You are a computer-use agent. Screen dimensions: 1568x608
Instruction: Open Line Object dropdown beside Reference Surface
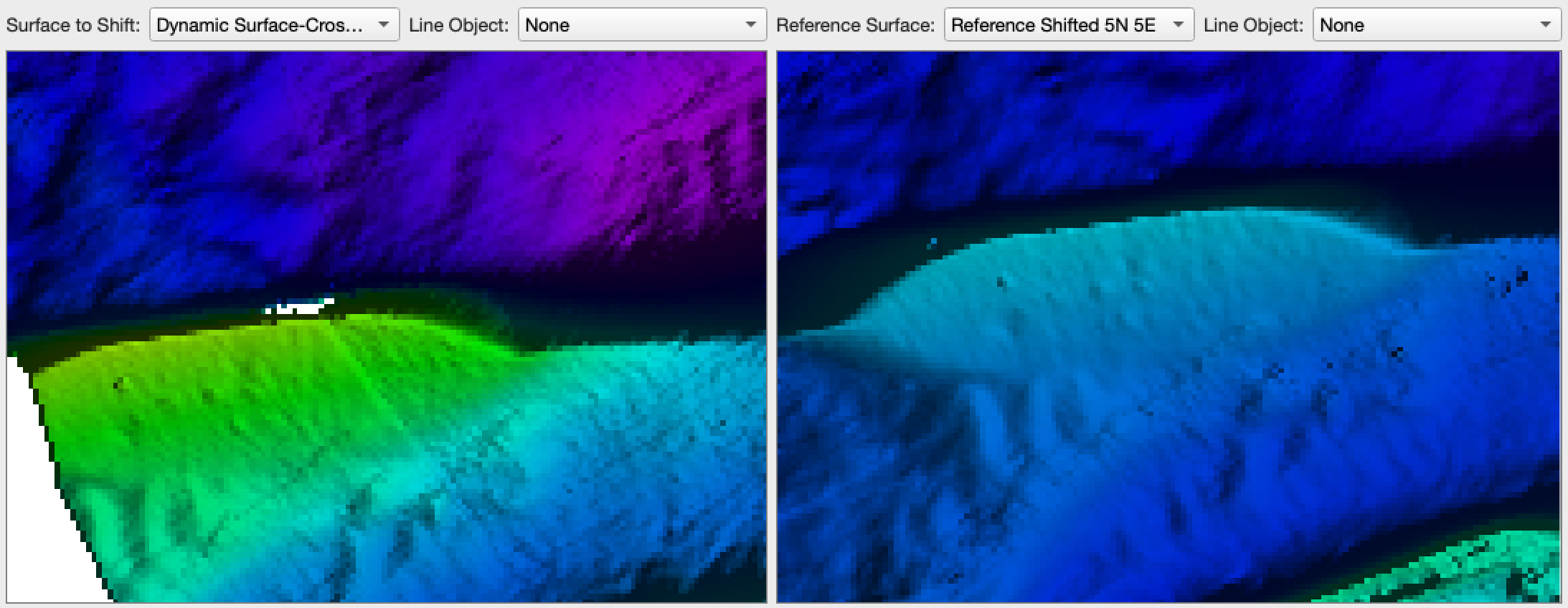click(1437, 25)
